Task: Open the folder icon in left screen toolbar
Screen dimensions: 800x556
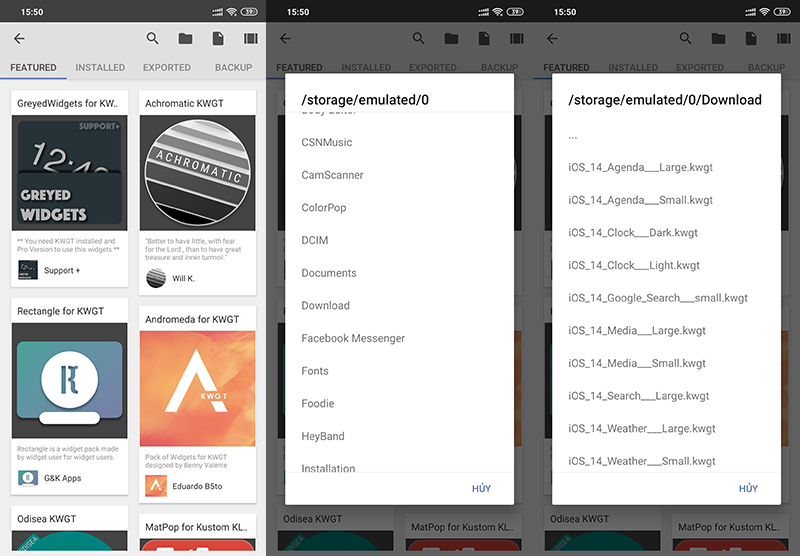Action: point(185,38)
